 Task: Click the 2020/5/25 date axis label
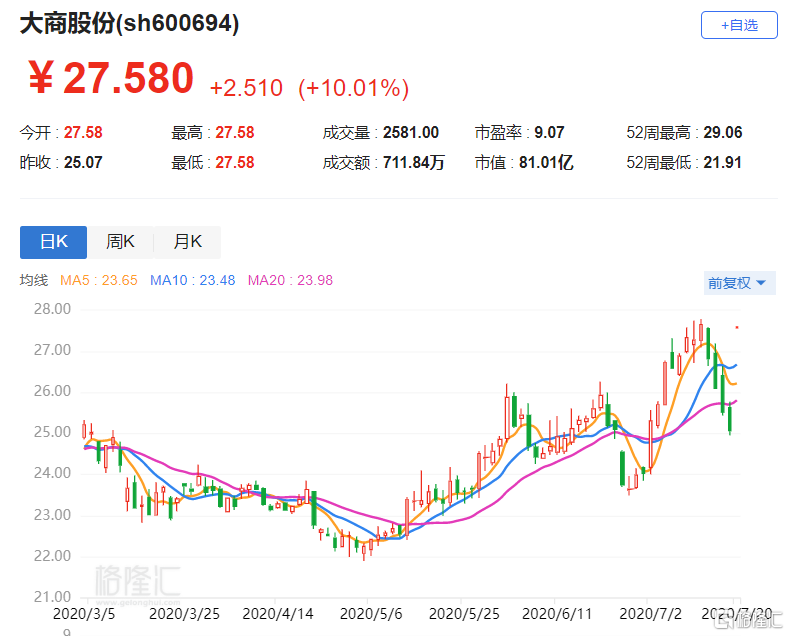464,614
